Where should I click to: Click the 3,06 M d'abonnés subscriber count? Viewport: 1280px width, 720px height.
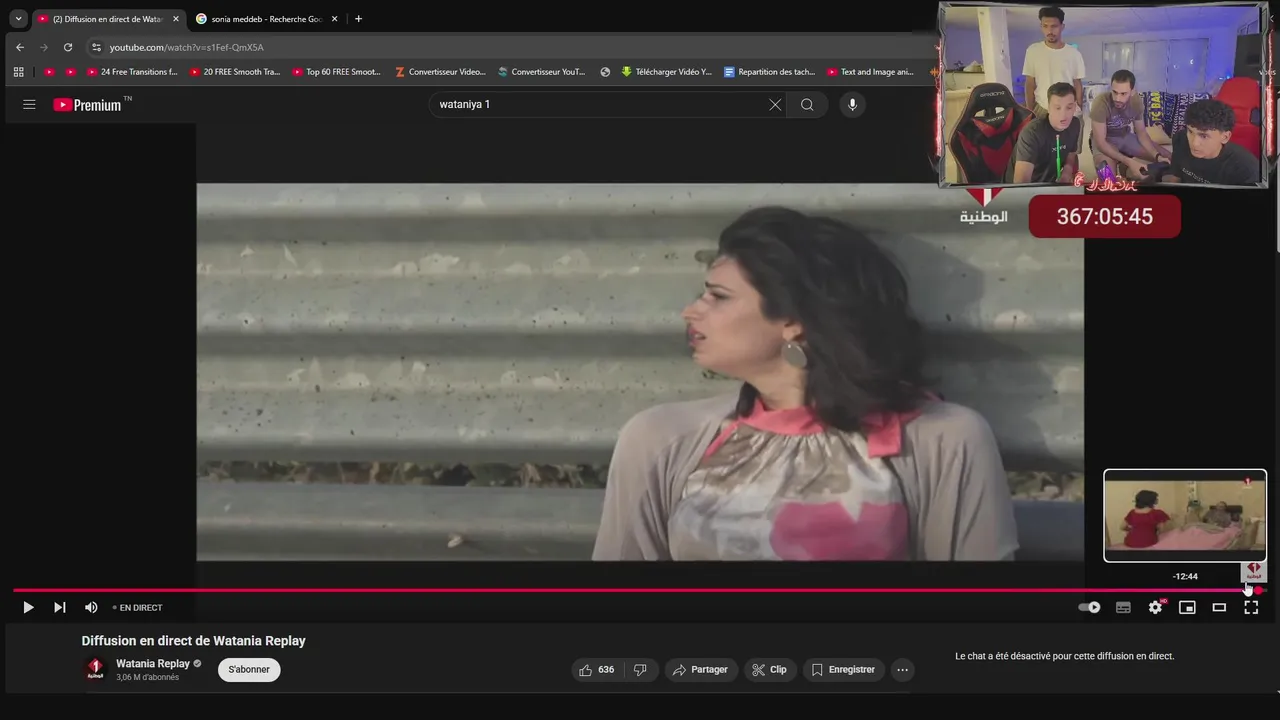point(147,678)
